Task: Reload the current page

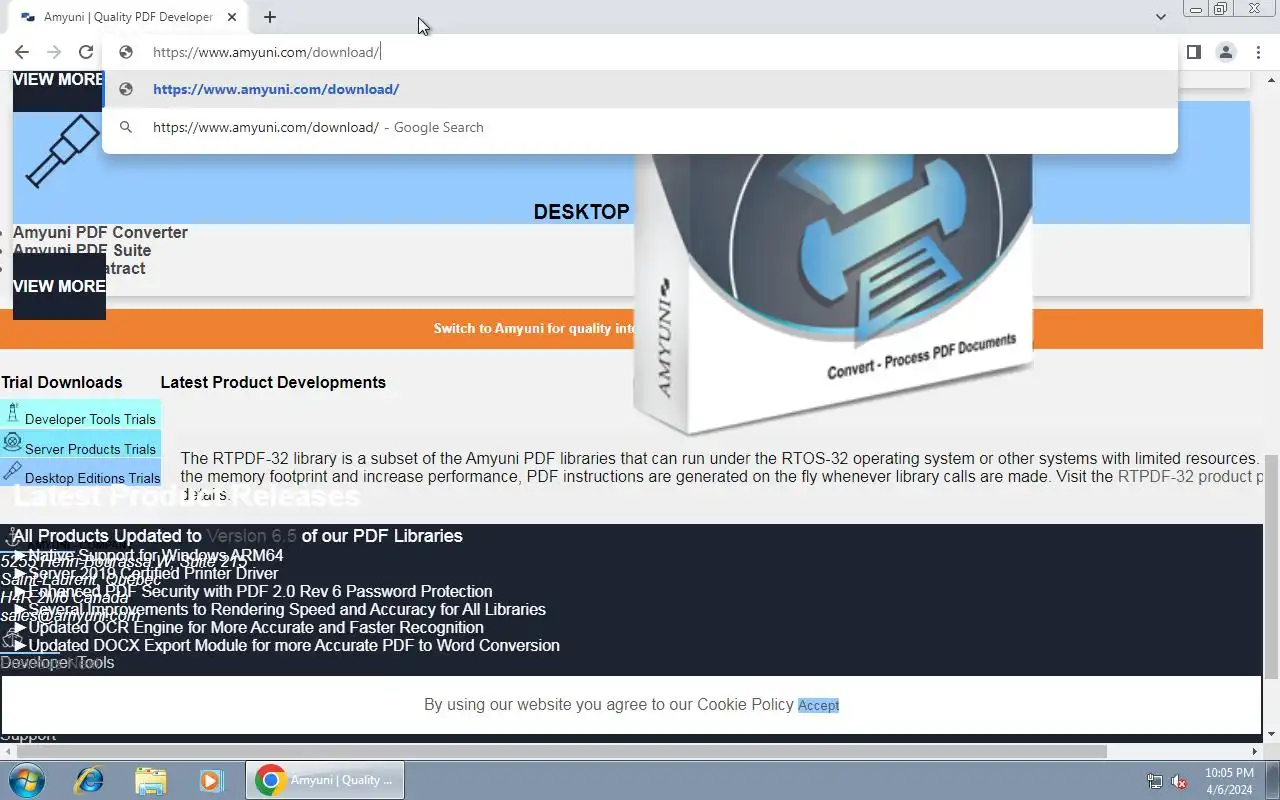Action: (86, 52)
